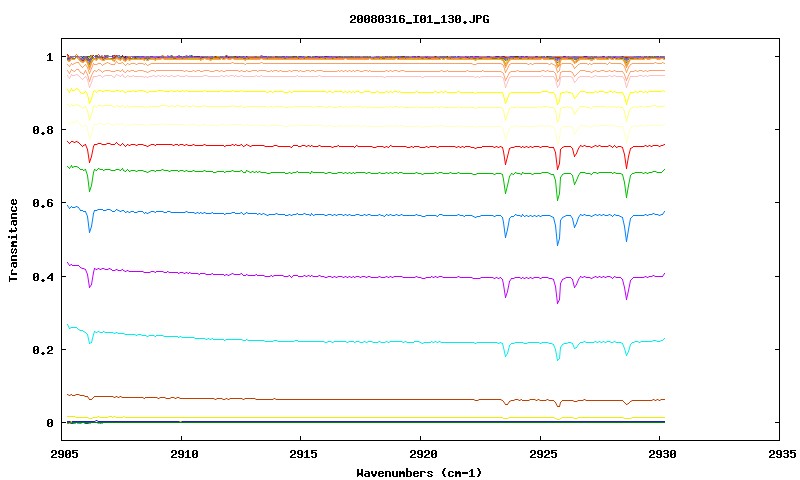Viewport: 800px width, 480px height.
Task: Click the y-axis tick label 0
Action: point(49,423)
